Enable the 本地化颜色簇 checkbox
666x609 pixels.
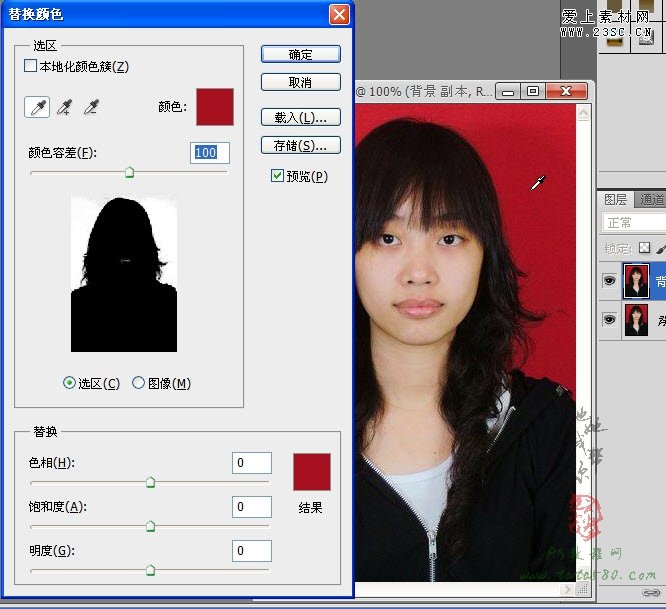coord(30,67)
